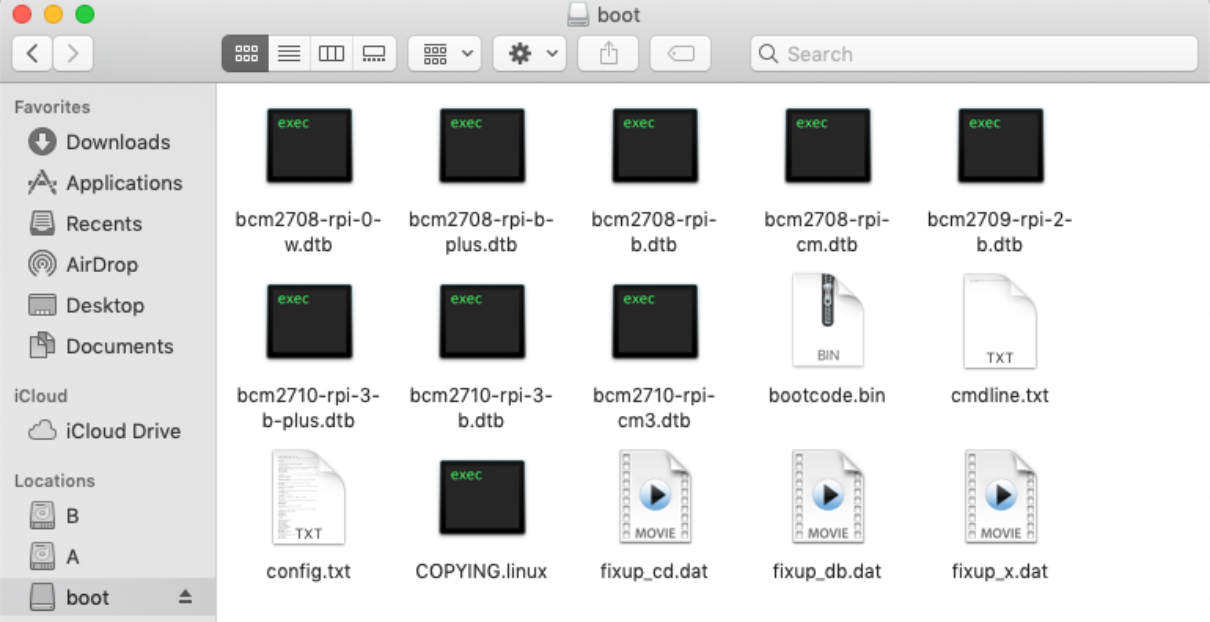Eject the boot volume
This screenshot has width=1210, height=622.
(x=185, y=597)
